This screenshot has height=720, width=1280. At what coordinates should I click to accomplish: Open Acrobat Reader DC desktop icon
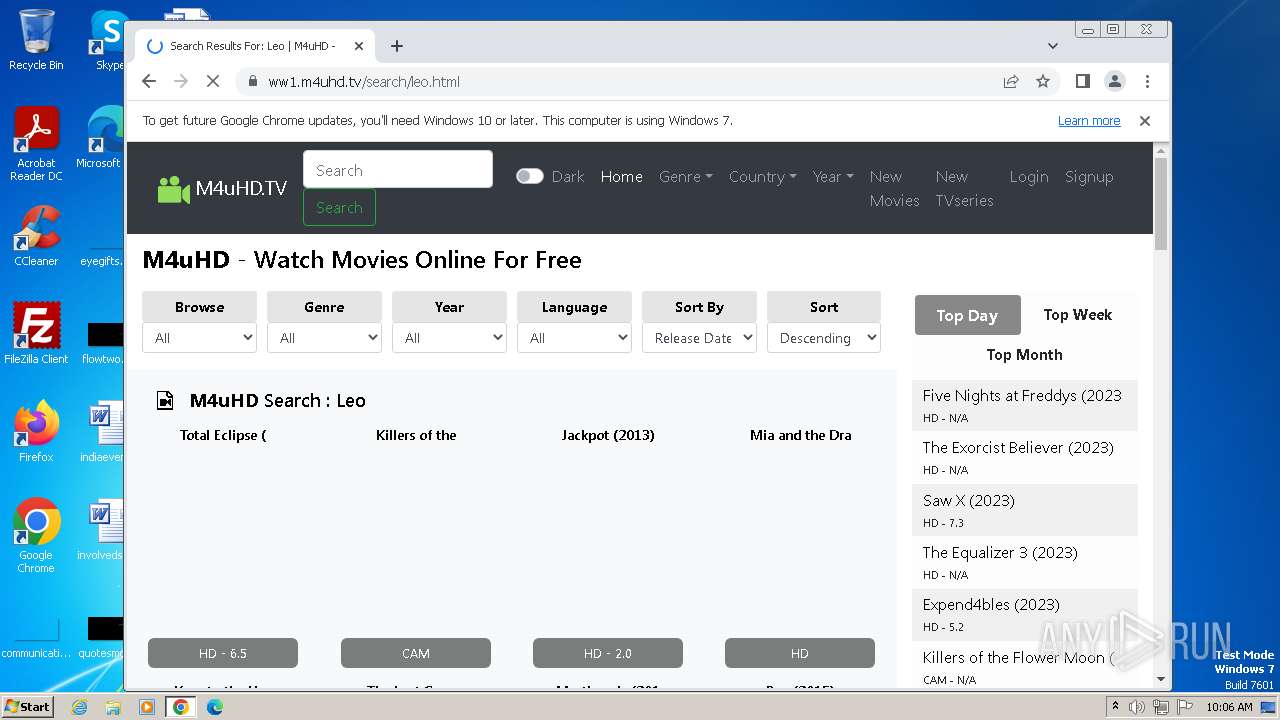pyautogui.click(x=36, y=145)
